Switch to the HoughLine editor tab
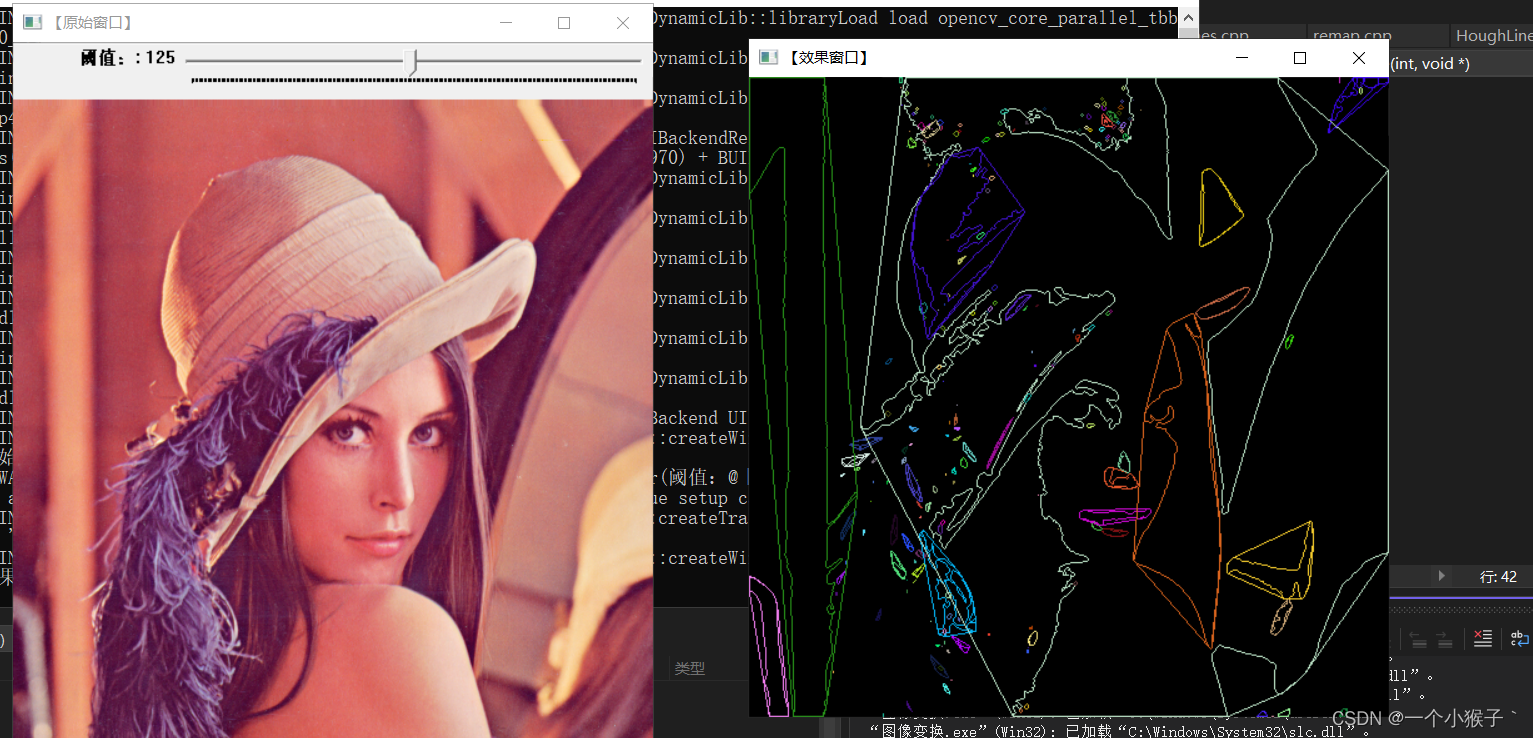 (1493, 36)
